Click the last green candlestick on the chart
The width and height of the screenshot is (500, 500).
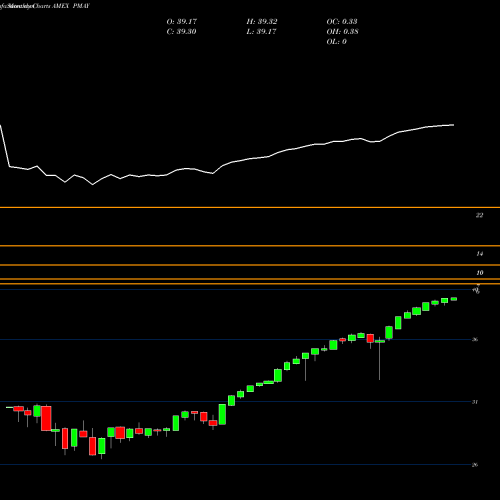pyautogui.click(x=454, y=299)
